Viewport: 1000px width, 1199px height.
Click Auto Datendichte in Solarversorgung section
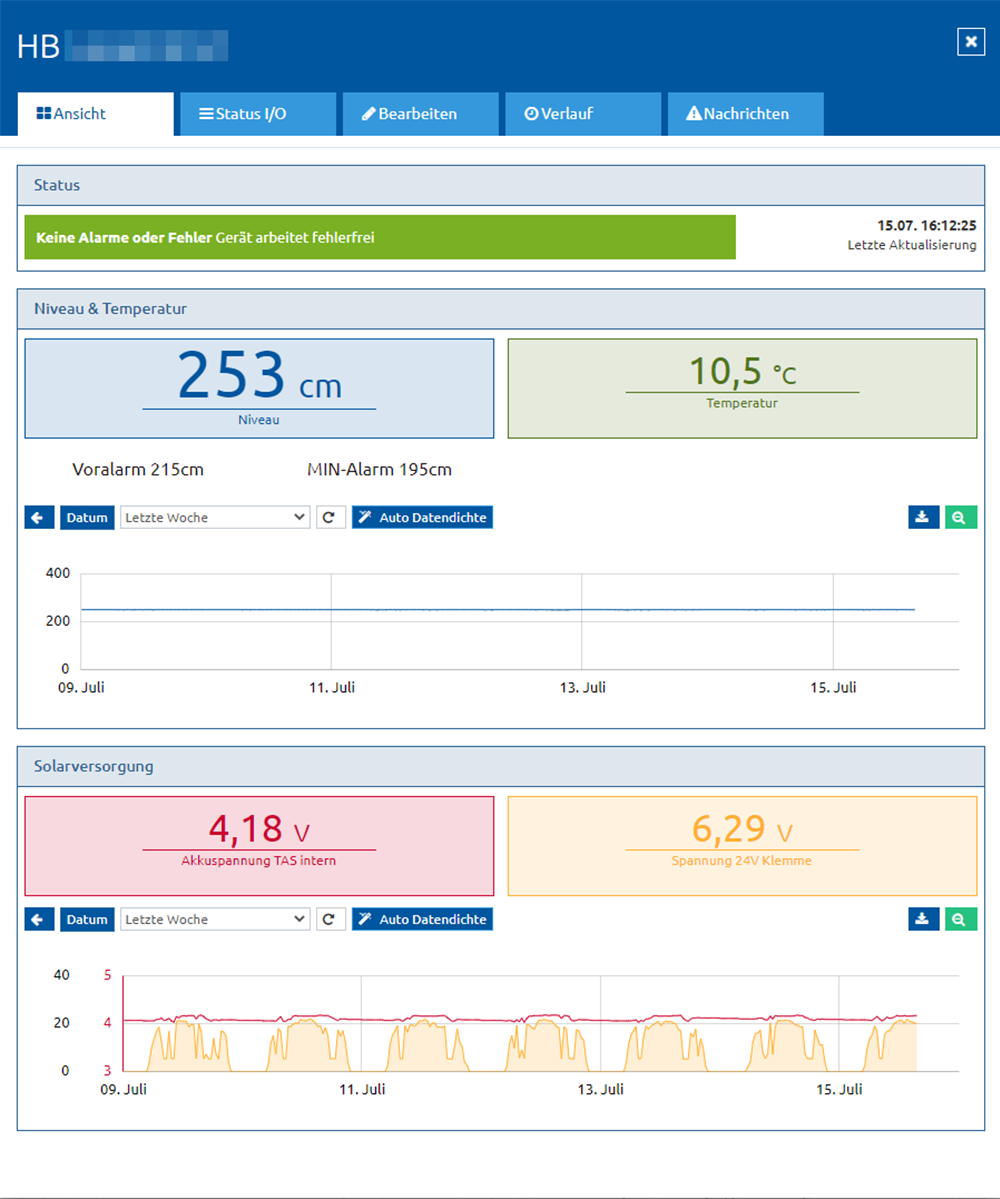[422, 919]
